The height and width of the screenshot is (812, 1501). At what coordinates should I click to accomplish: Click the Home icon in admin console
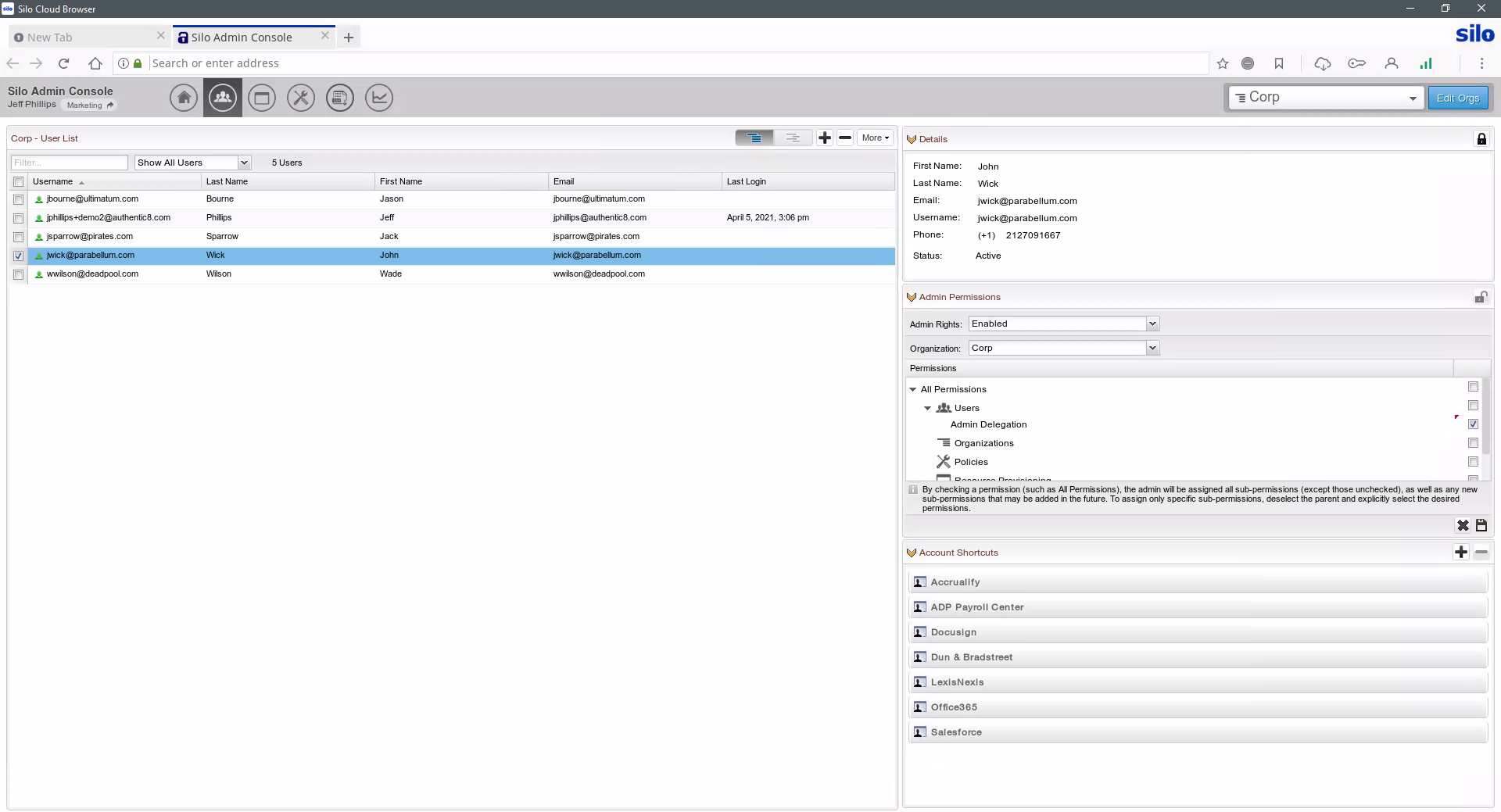184,98
